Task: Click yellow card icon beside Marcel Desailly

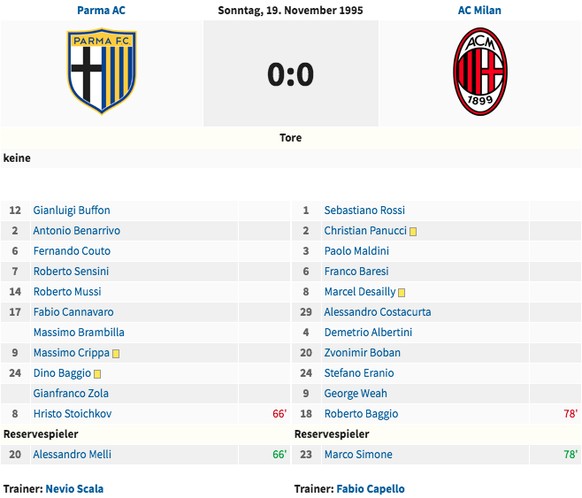Action: point(401,293)
